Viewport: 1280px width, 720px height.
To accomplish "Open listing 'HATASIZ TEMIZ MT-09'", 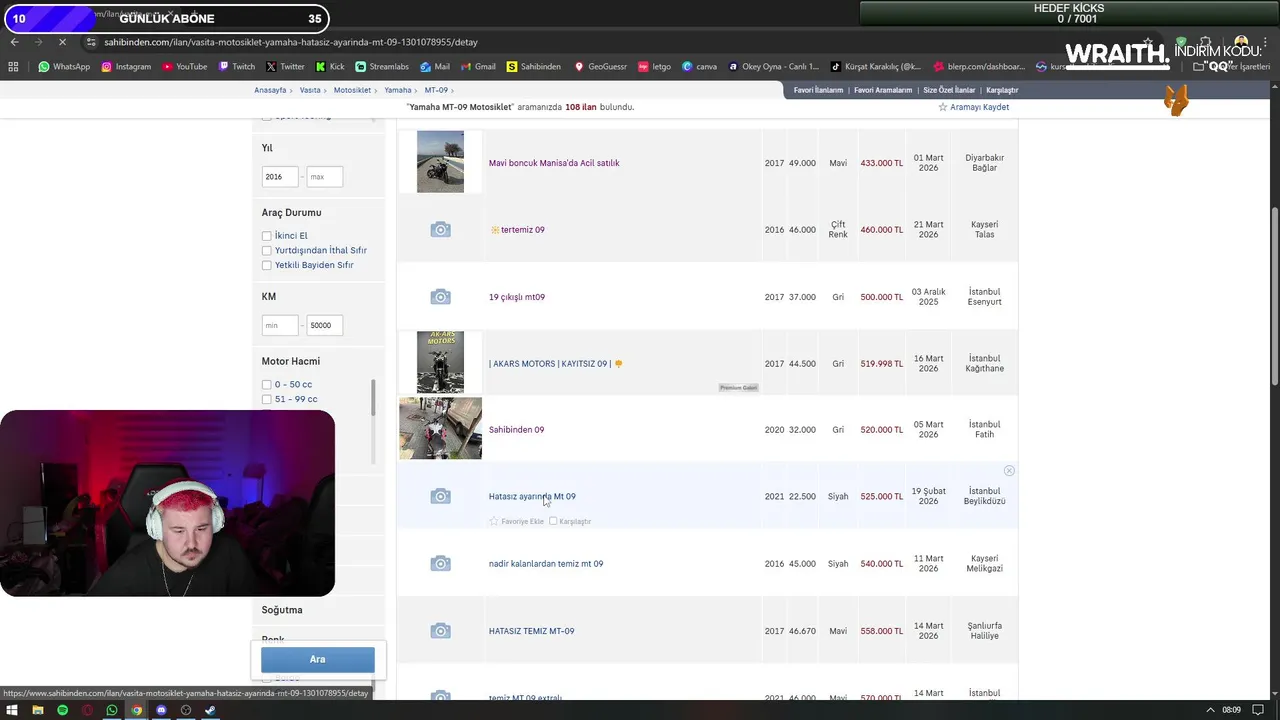I will [531, 631].
